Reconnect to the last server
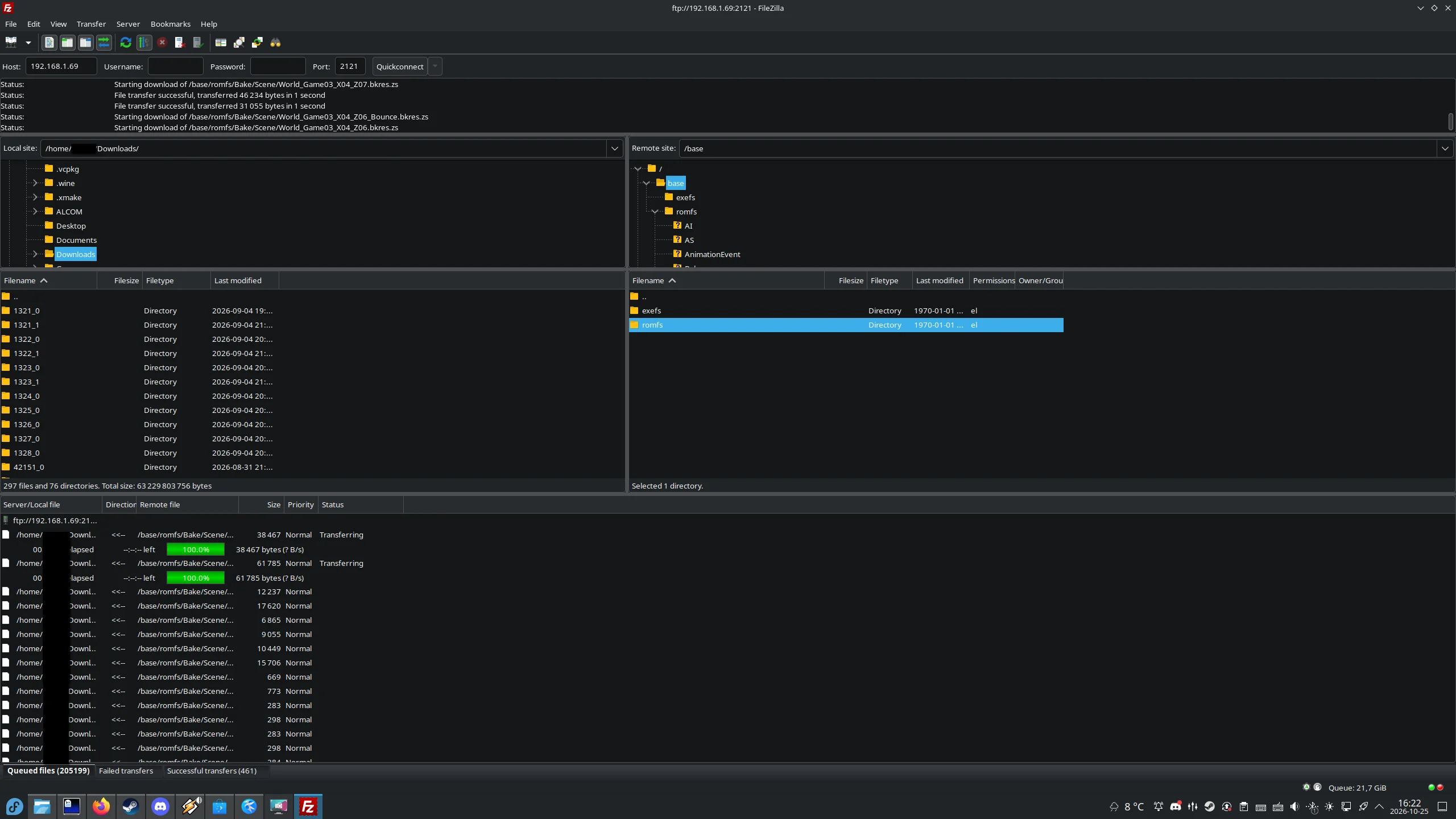1456x819 pixels. click(198, 43)
